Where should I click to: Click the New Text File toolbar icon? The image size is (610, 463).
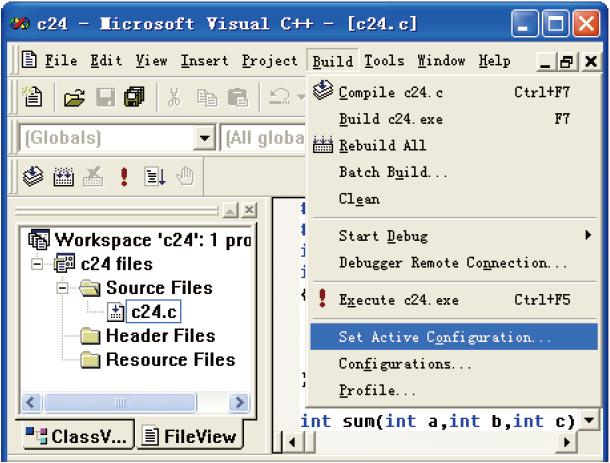[33, 97]
